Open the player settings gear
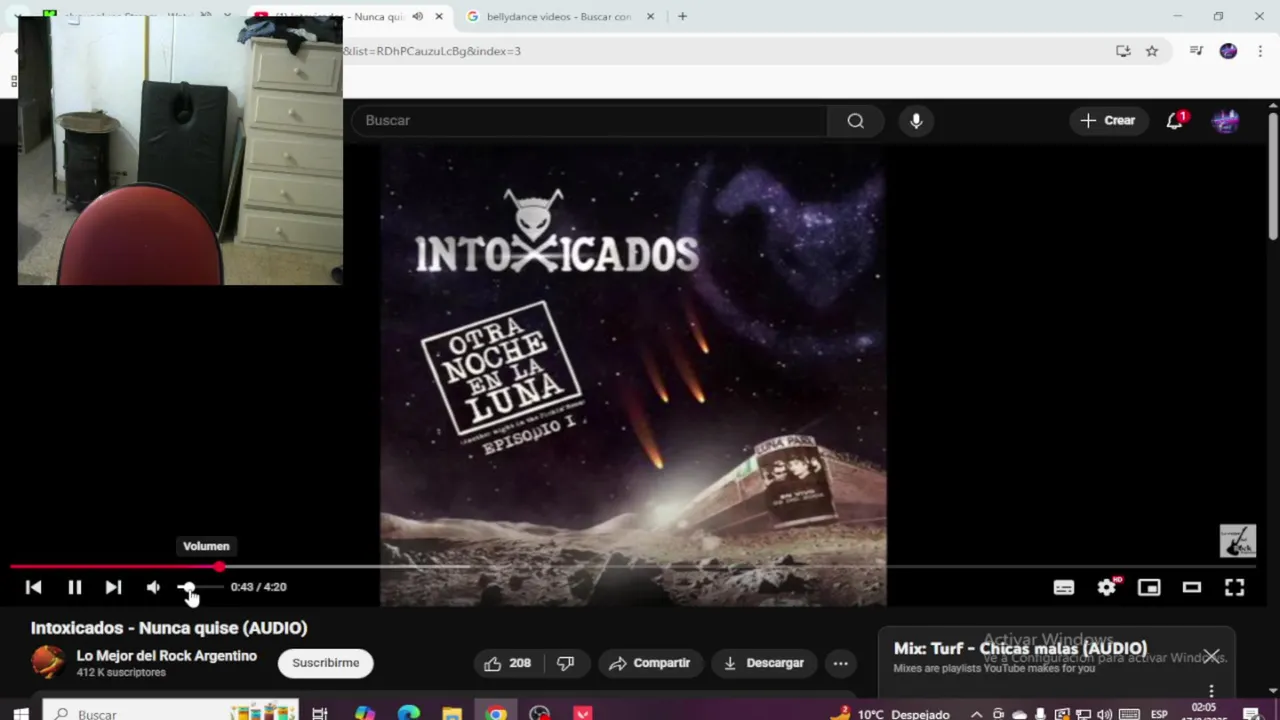The height and width of the screenshot is (720, 1280). tap(1107, 587)
